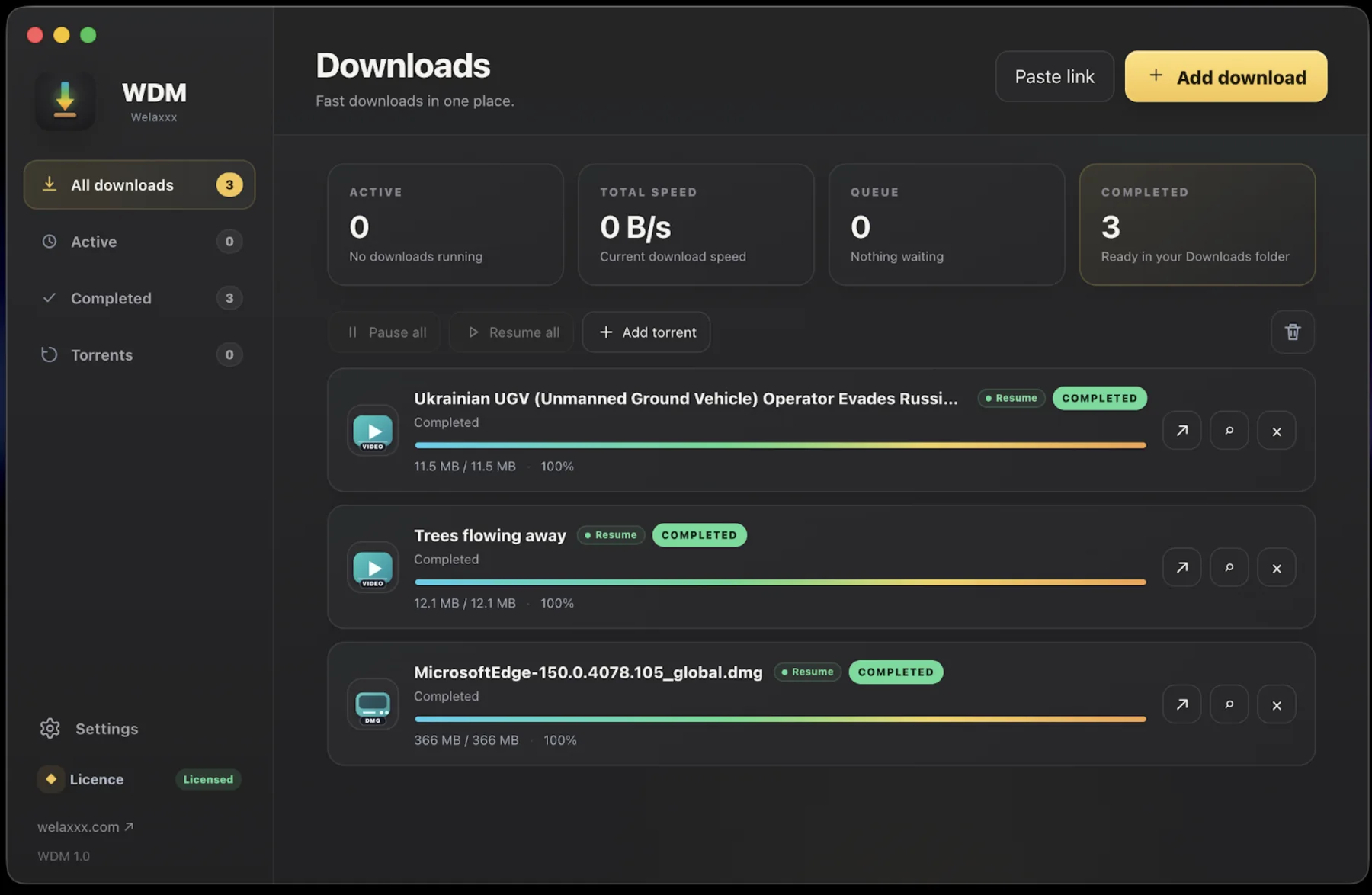Click video icon of Ukrainian UGV item
Screen dimensions: 1372x895
click(373, 431)
